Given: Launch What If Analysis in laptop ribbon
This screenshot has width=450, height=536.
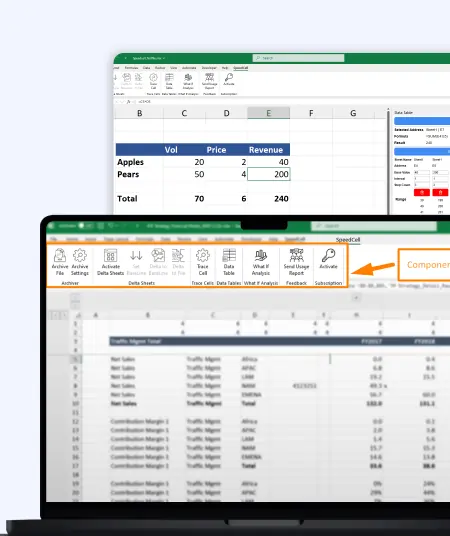Looking at the screenshot, I should (261, 262).
